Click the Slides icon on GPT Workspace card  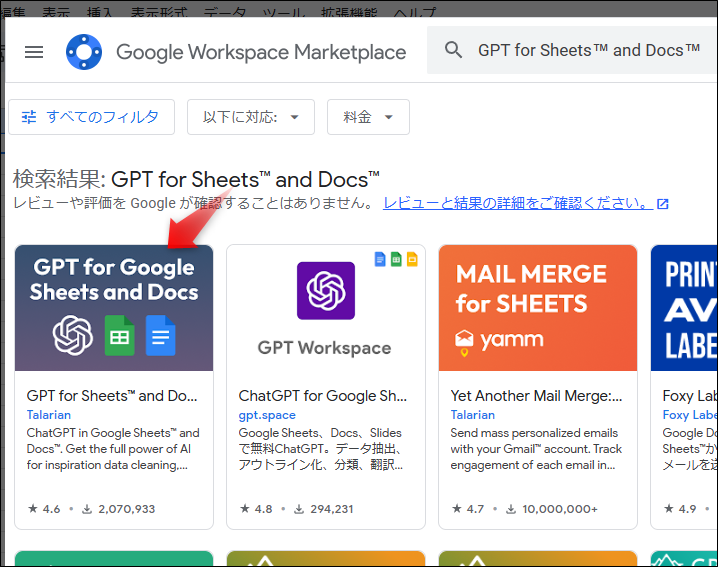[412, 259]
